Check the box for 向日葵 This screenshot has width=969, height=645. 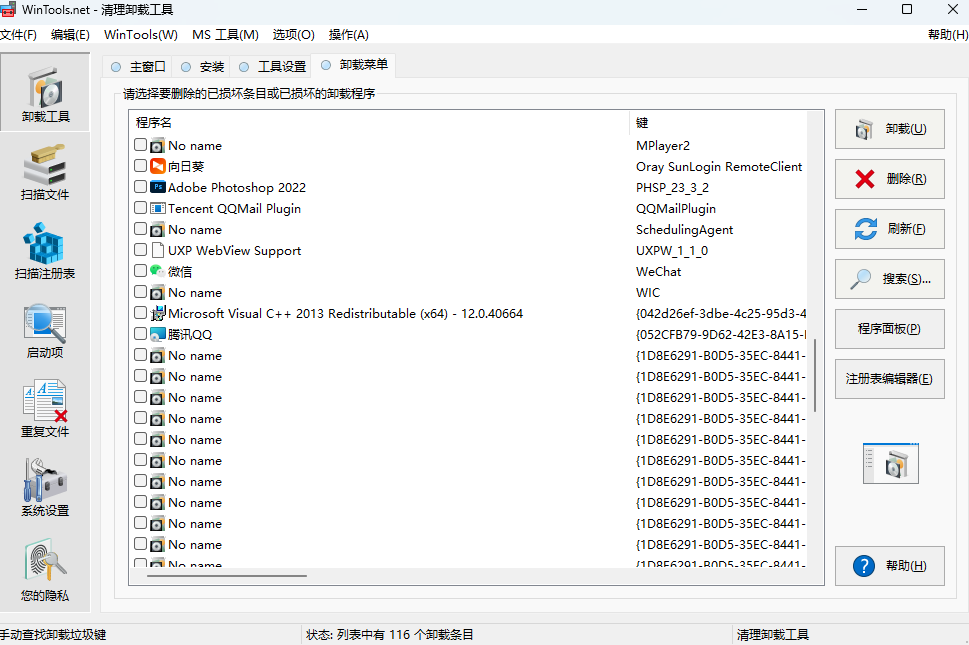tap(140, 166)
